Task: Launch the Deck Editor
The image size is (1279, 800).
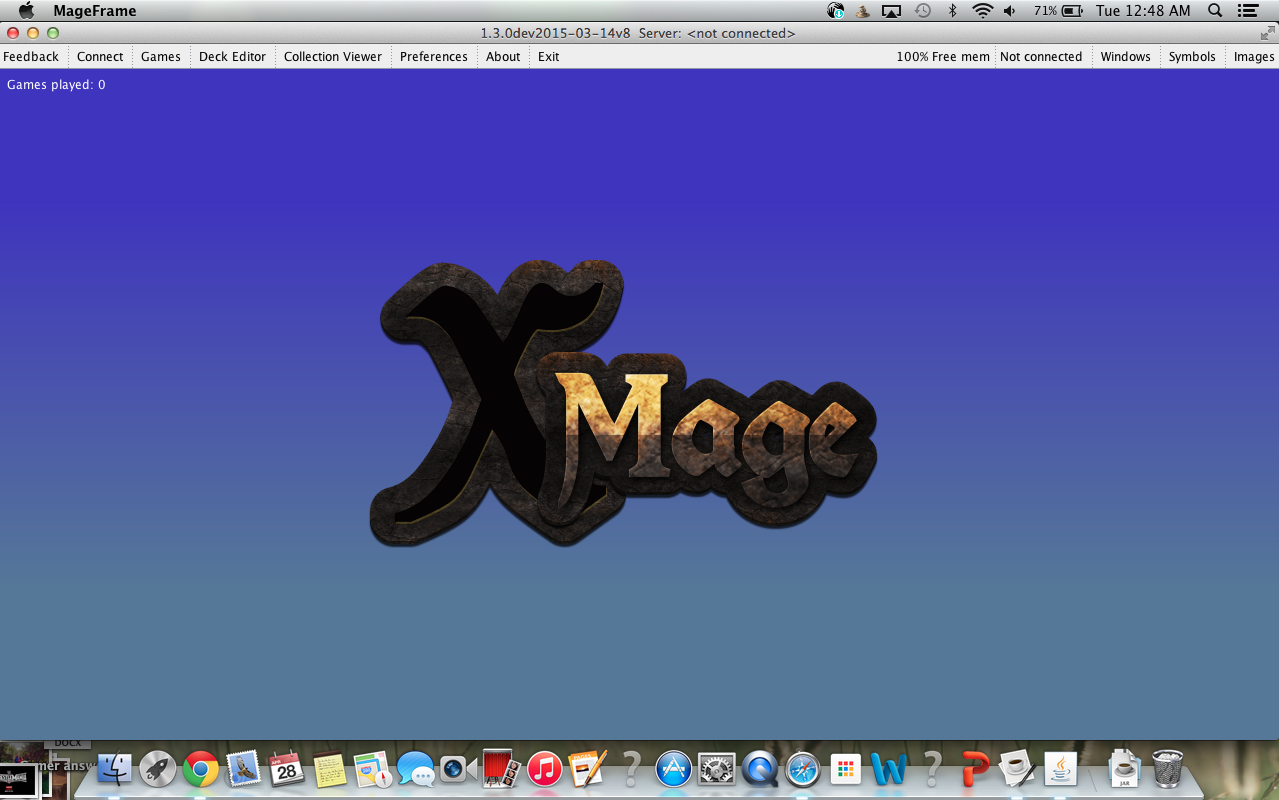Action: [x=232, y=57]
